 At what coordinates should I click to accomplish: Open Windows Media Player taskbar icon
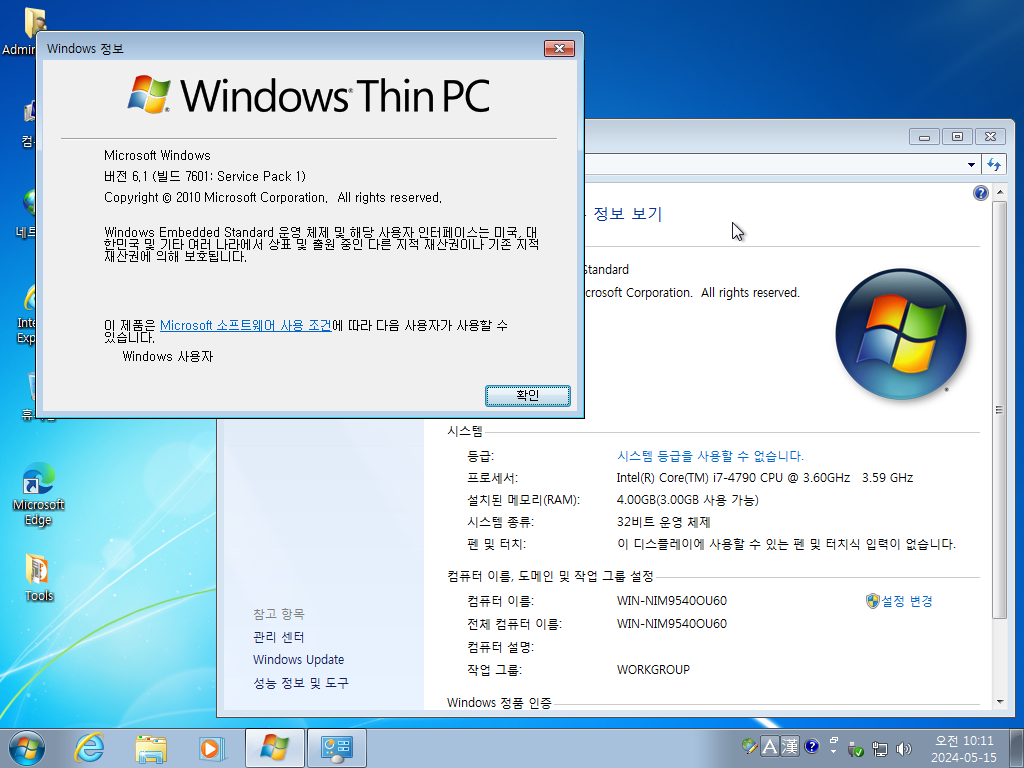(x=212, y=748)
